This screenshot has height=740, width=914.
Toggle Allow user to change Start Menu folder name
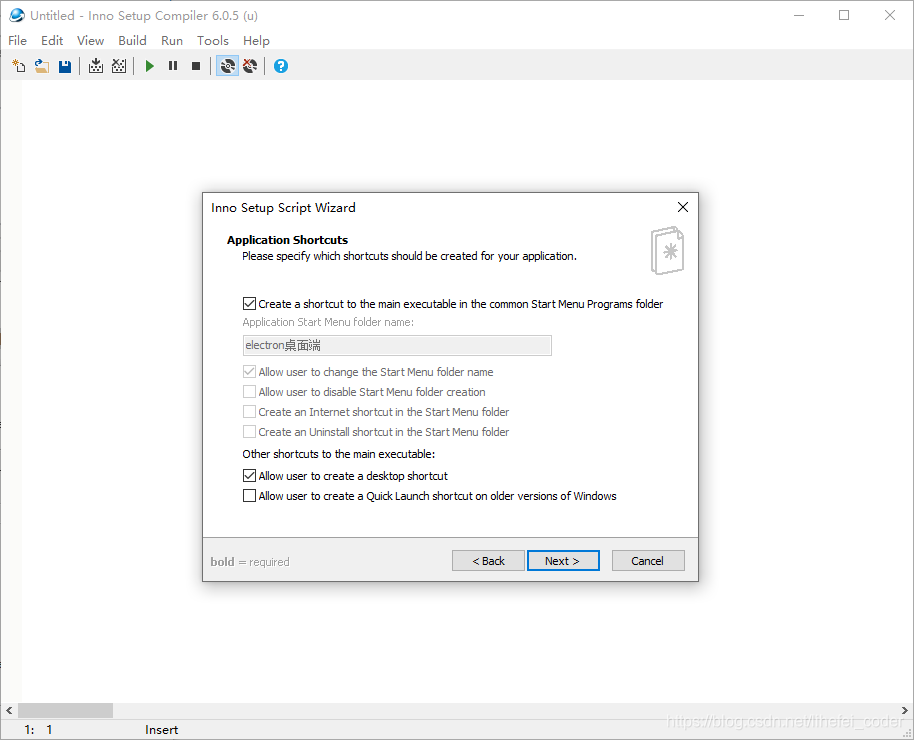(x=249, y=371)
